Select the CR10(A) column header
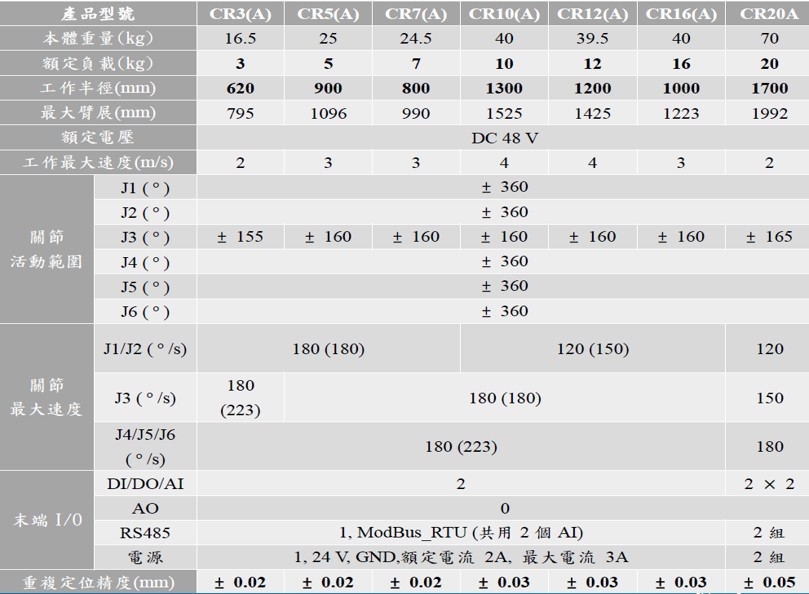This screenshot has width=809, height=594. pyautogui.click(x=504, y=13)
